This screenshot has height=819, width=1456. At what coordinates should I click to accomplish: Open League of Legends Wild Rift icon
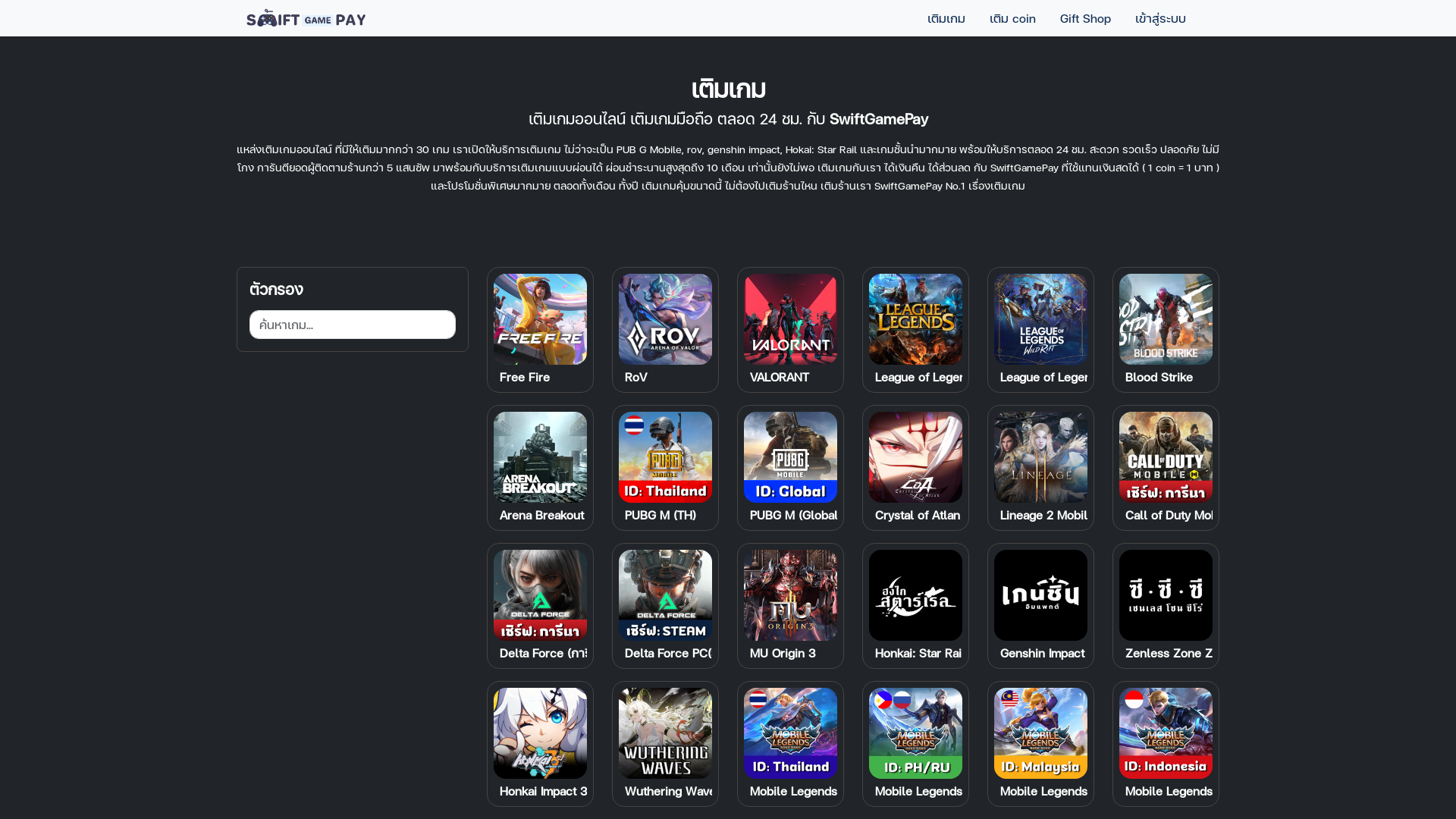pyautogui.click(x=1040, y=319)
